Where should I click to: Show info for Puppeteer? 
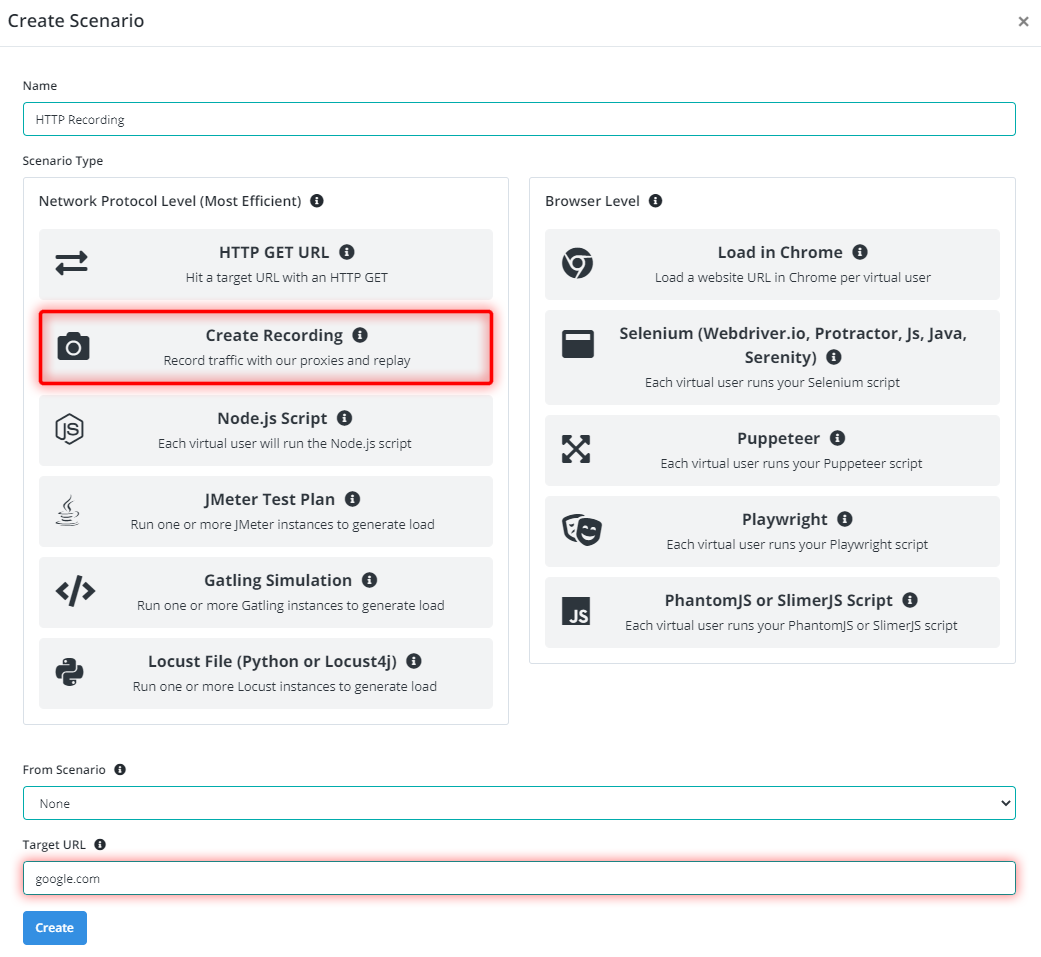(x=838, y=438)
